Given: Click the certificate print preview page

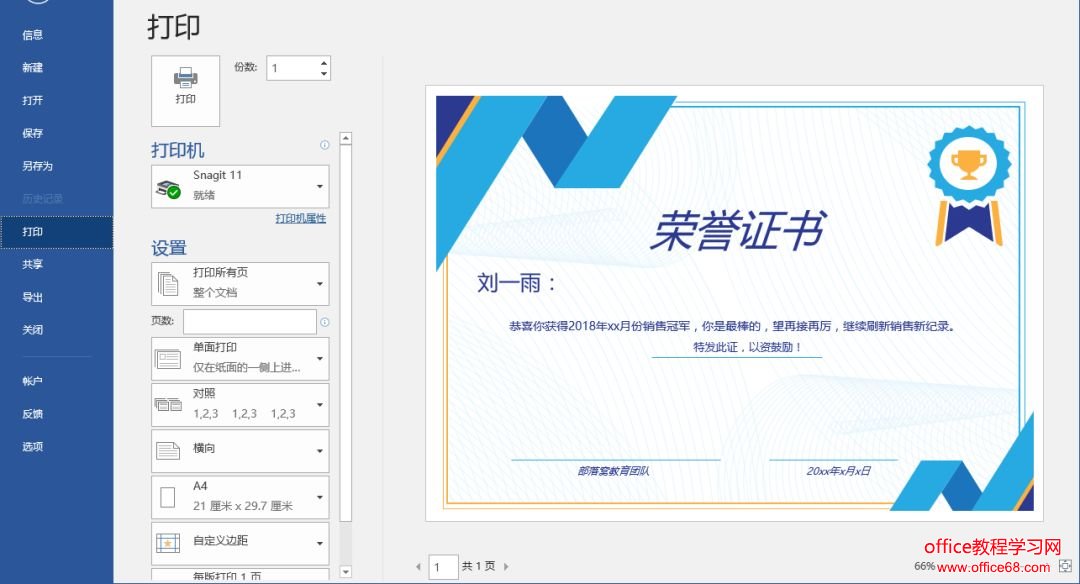Looking at the screenshot, I should point(734,304).
